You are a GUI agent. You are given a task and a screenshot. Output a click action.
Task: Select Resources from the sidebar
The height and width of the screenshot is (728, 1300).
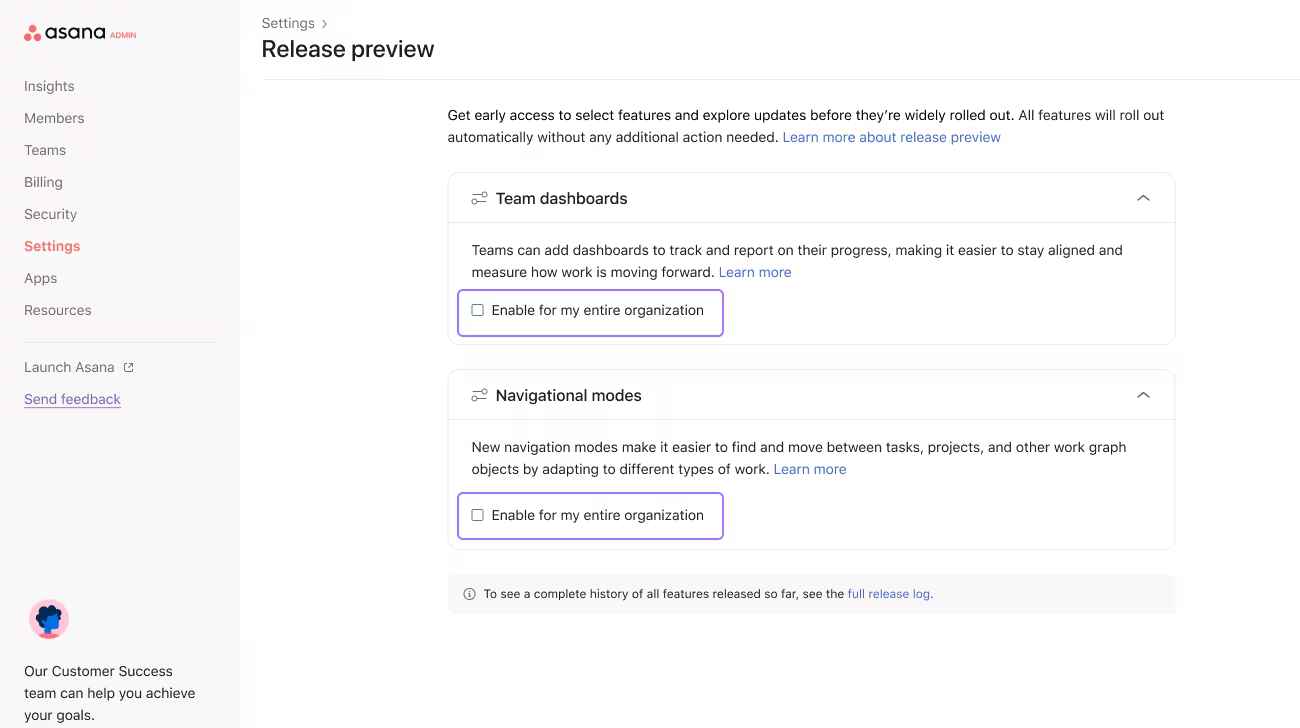pos(57,310)
